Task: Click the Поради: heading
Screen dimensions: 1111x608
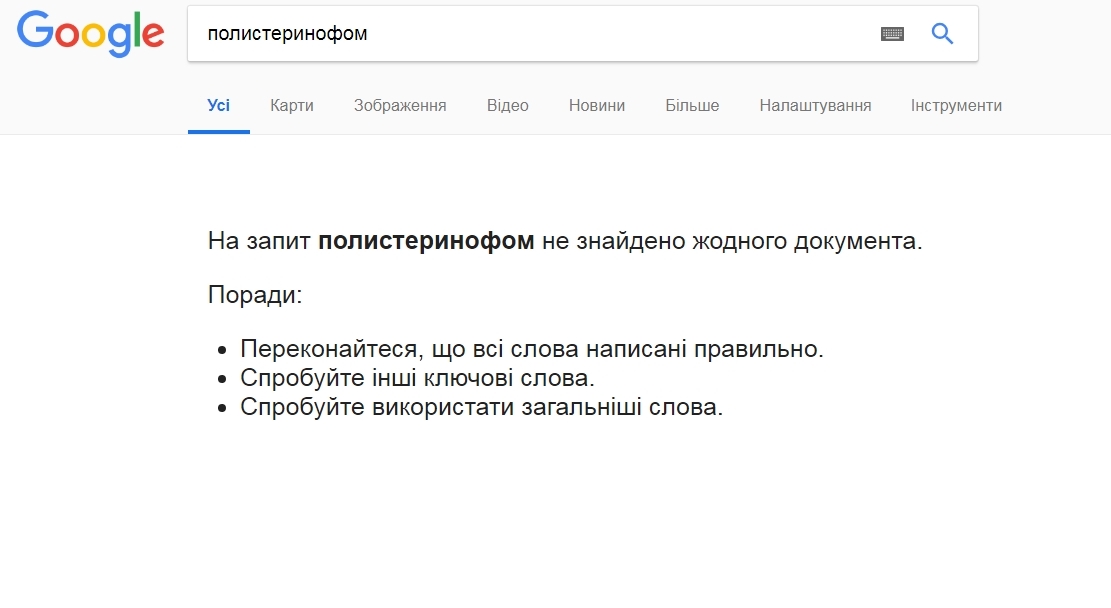Action: coord(255,296)
